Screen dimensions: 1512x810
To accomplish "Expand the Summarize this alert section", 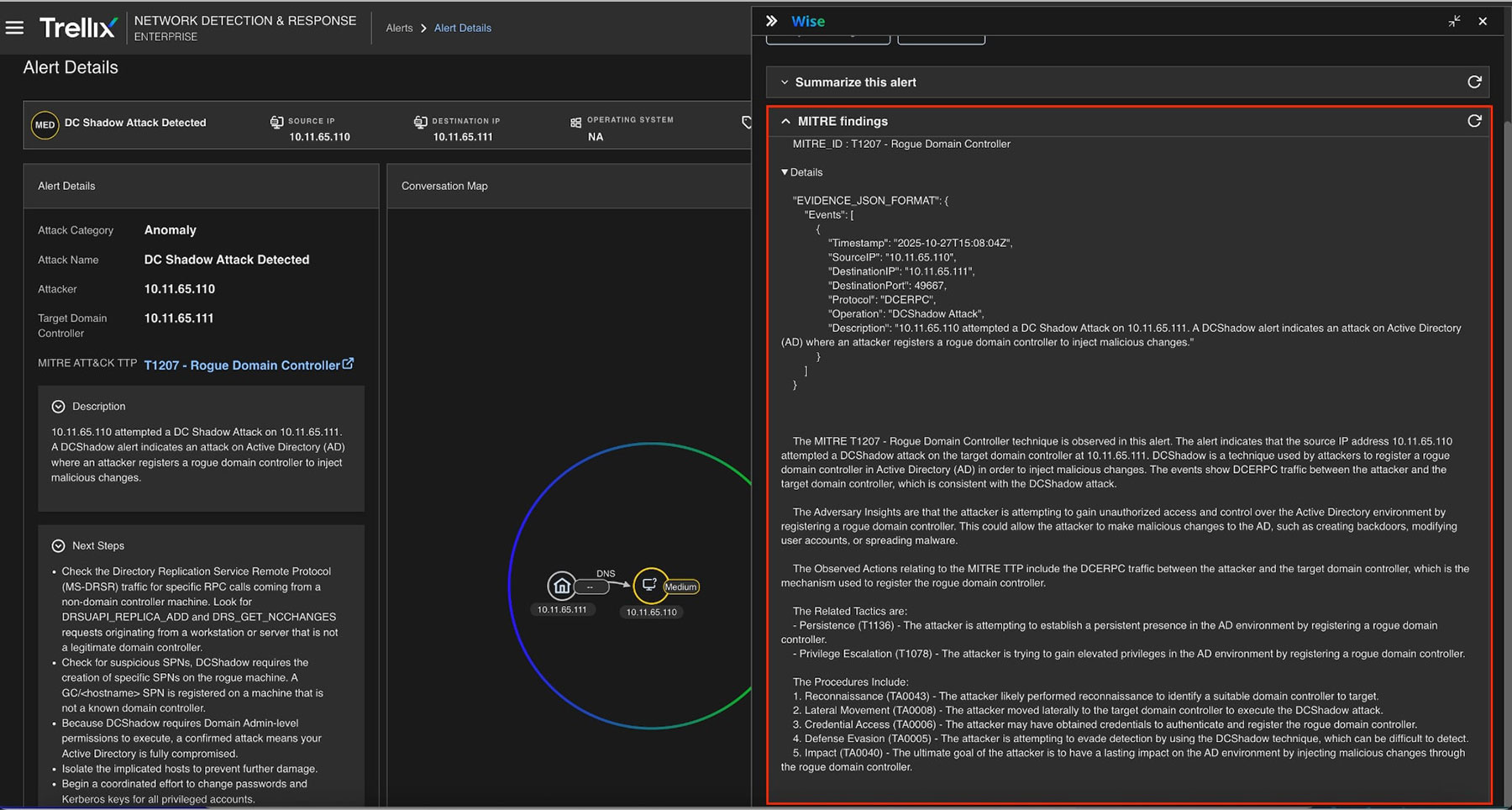I will tap(785, 82).
